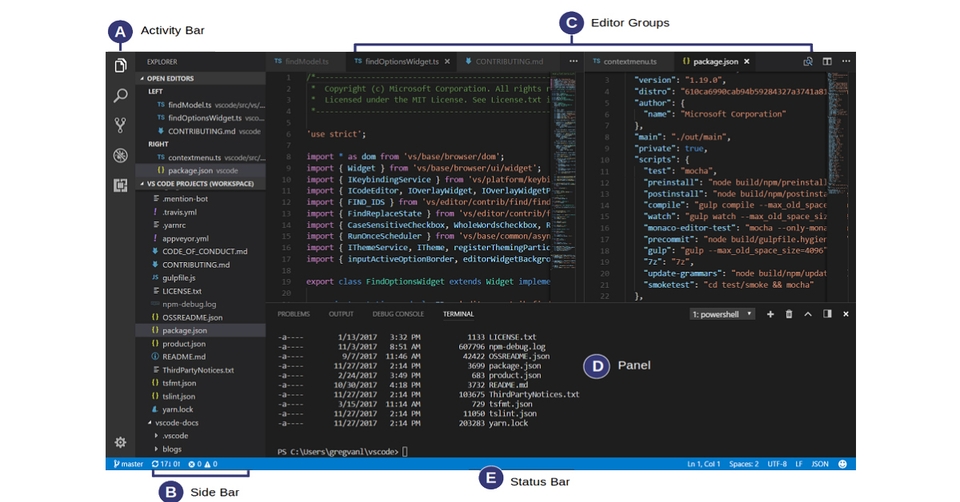Open more actions for the left editor group
The width and height of the screenshot is (960, 502).
(573, 61)
